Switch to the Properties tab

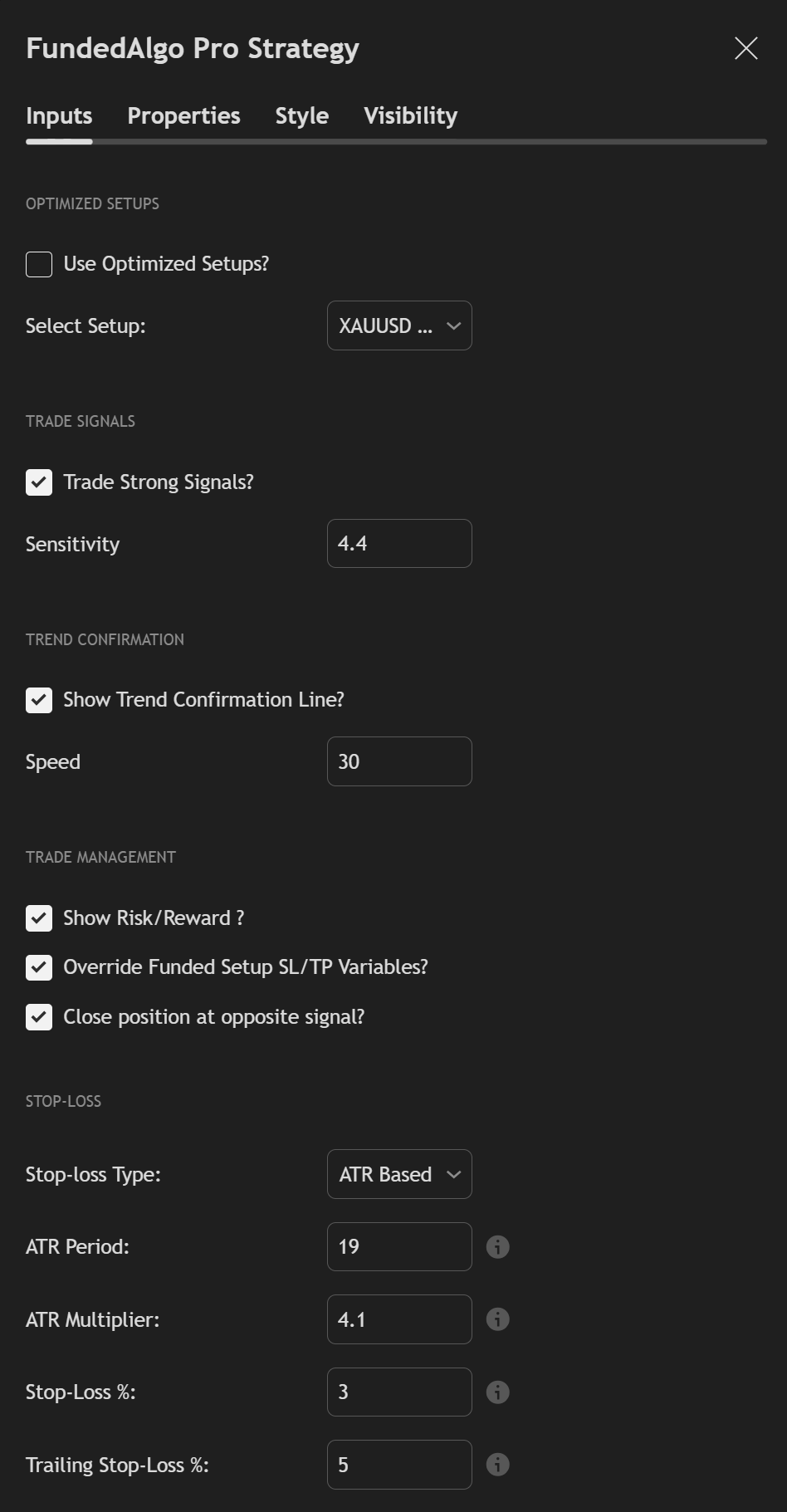pos(183,116)
